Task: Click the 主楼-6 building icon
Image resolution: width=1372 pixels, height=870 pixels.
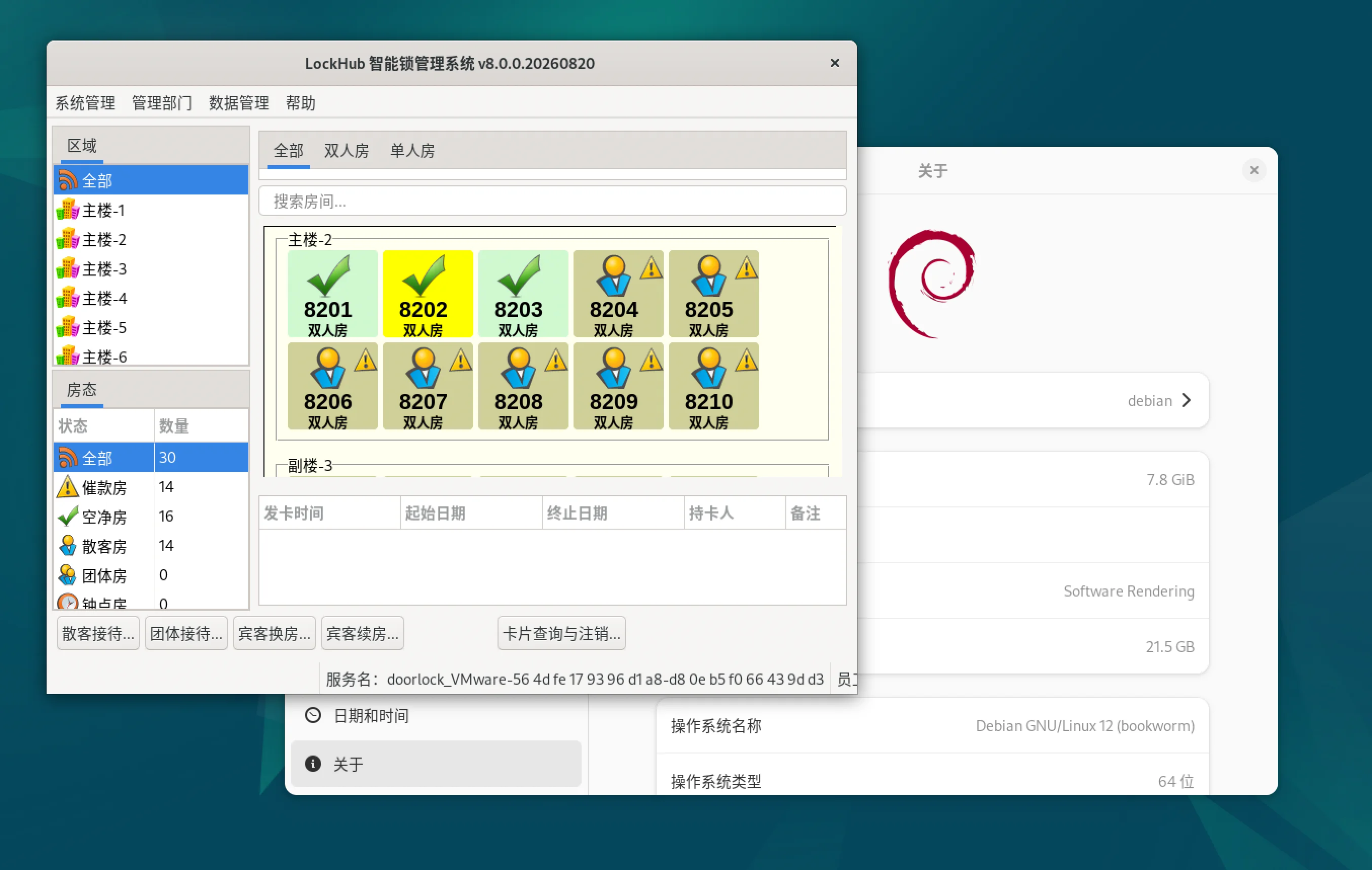Action: [68, 356]
